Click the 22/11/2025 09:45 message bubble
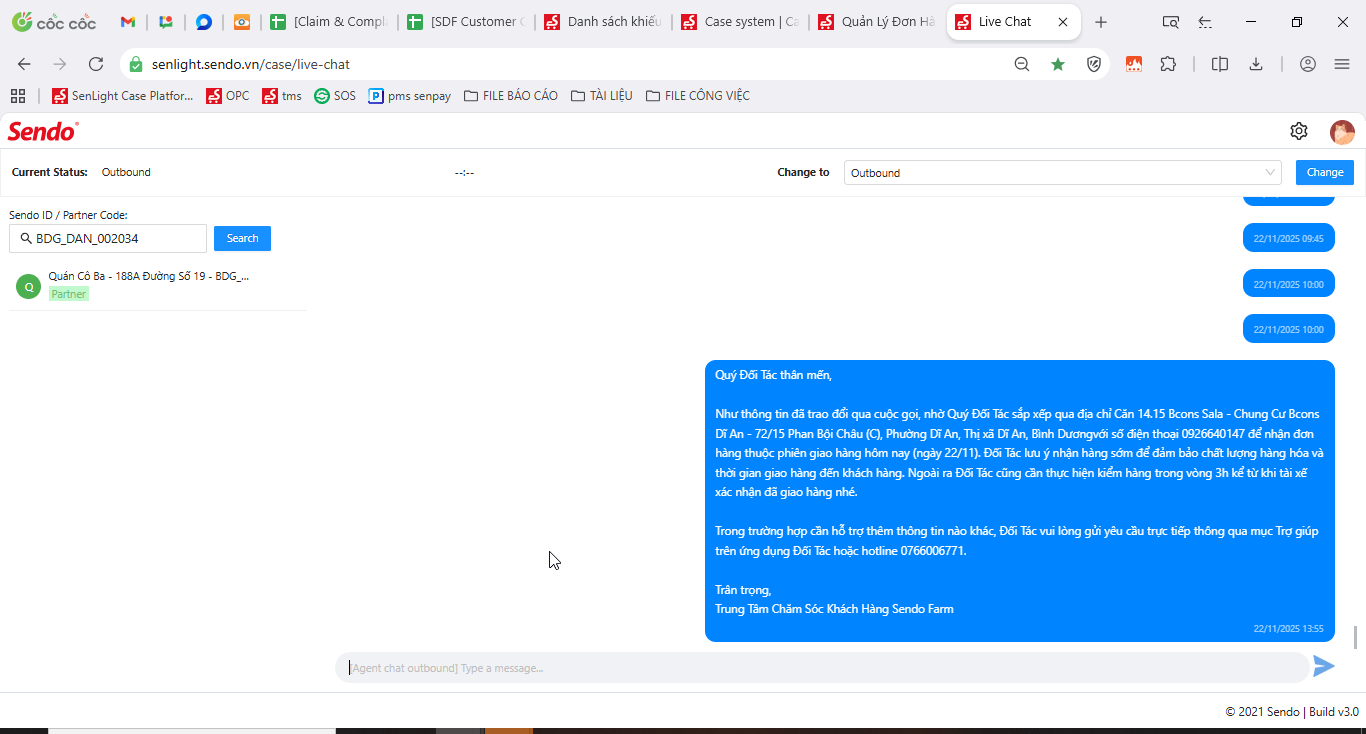The height and width of the screenshot is (734, 1366). (x=1288, y=238)
